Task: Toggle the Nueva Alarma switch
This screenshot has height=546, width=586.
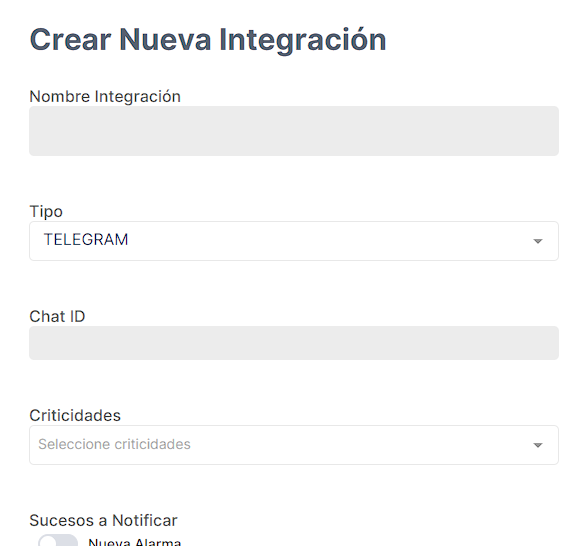Action: tap(58, 540)
